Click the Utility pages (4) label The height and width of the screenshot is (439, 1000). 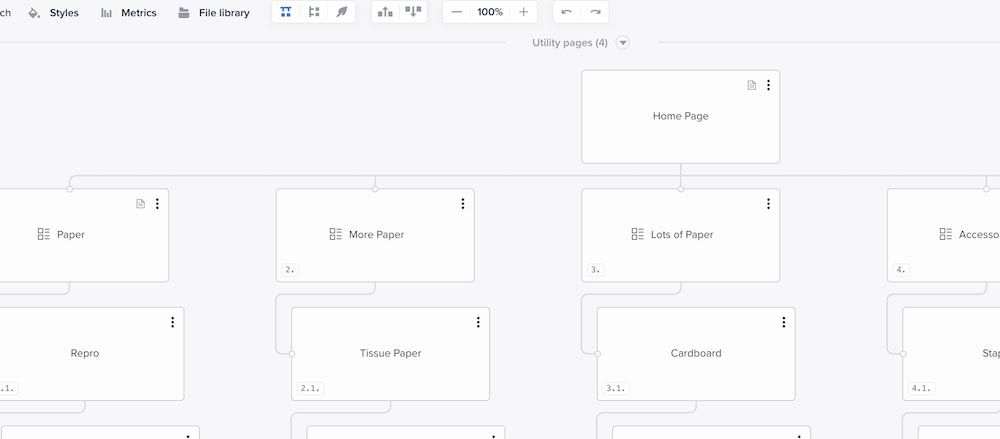point(570,43)
